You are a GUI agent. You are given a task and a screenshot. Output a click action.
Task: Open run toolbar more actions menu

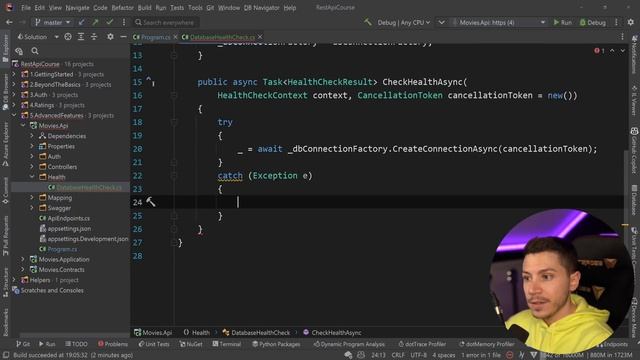click(x=616, y=22)
